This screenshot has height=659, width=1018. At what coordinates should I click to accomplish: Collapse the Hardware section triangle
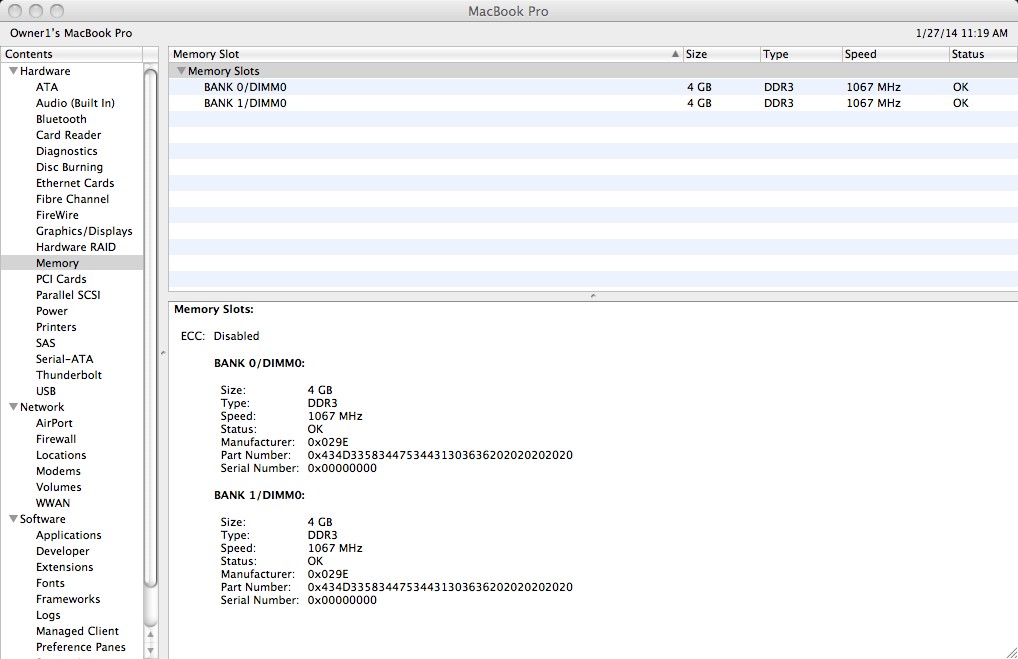13,71
